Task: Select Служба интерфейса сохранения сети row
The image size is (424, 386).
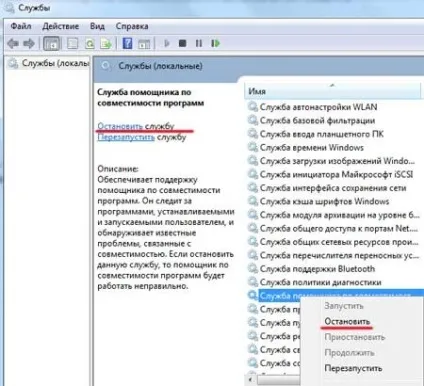Action: point(327,188)
